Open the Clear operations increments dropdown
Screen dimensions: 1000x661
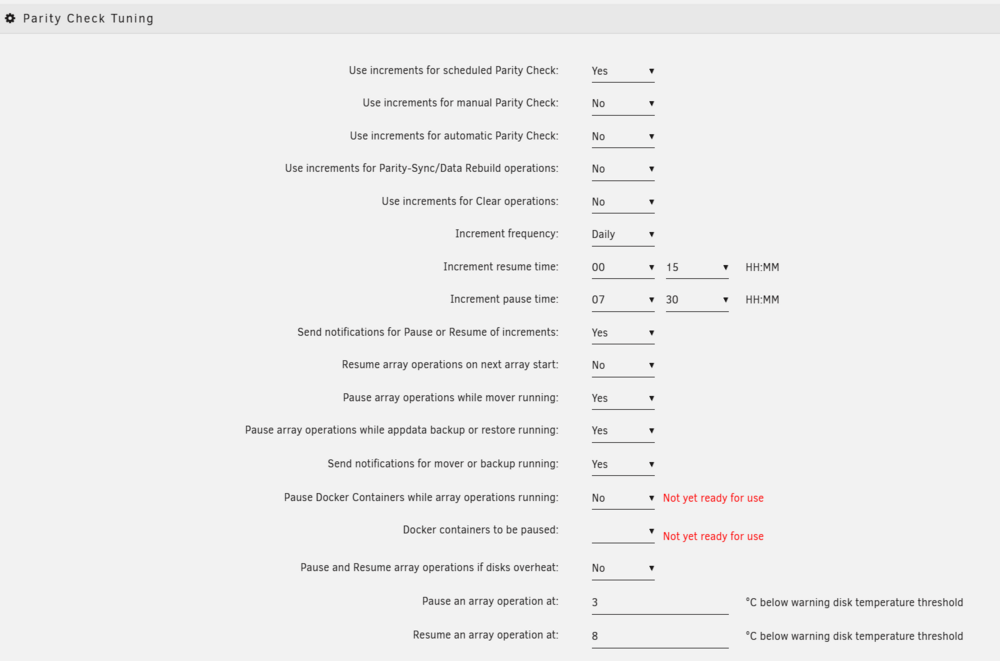[622, 202]
